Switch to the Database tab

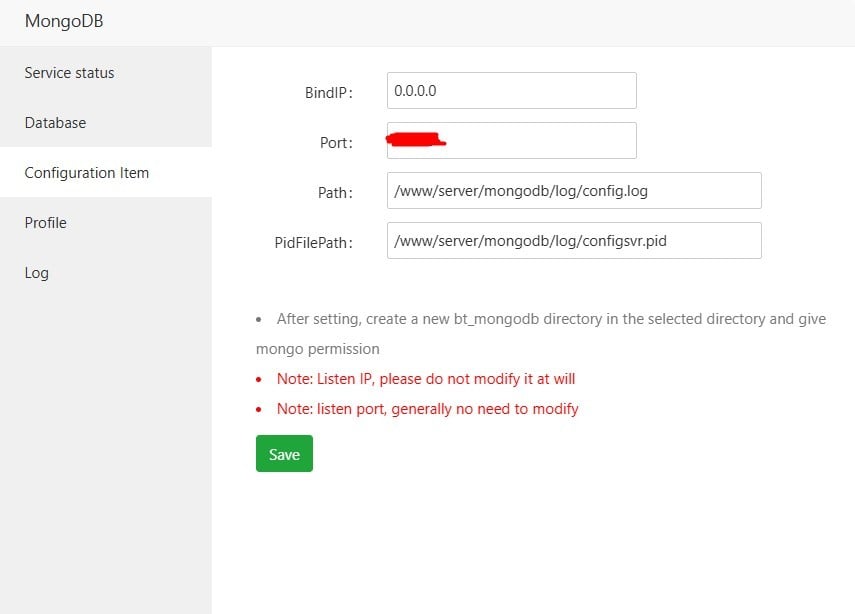click(x=56, y=123)
